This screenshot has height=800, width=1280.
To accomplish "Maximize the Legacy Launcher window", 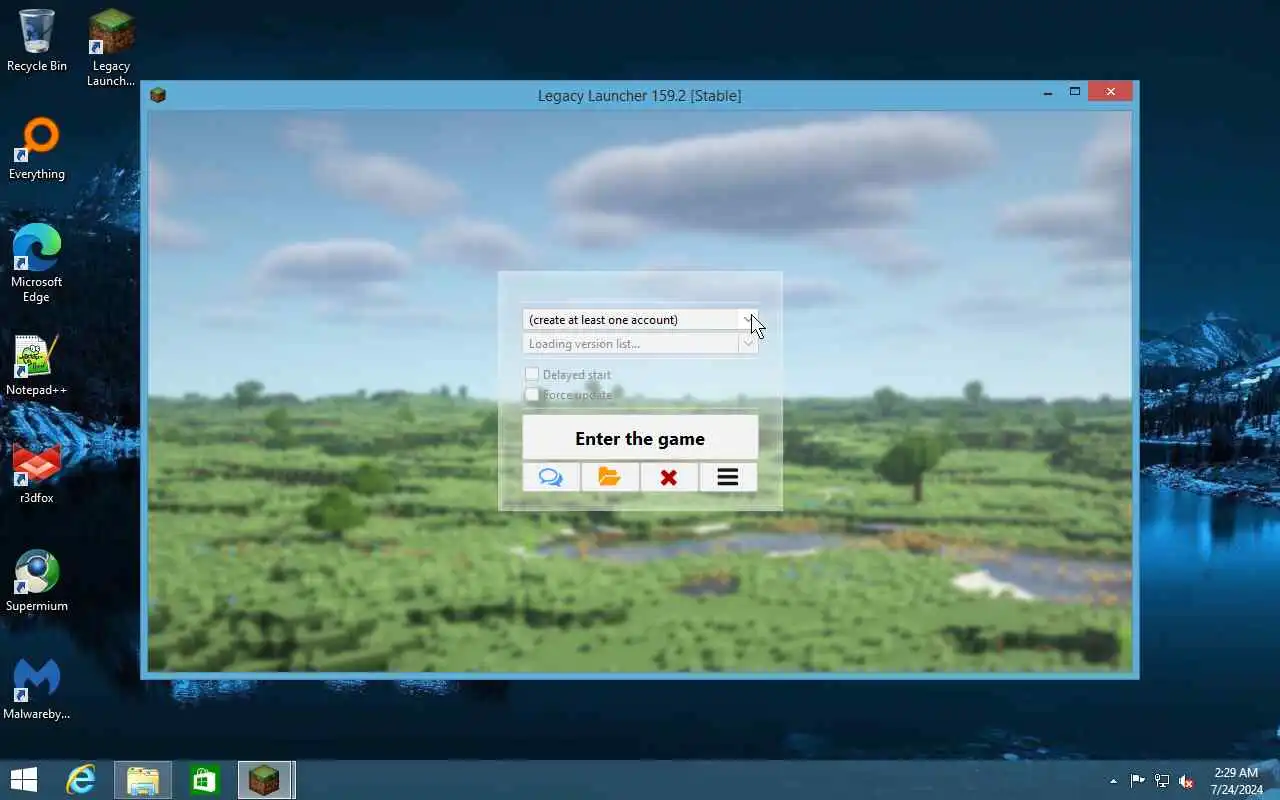I will 1075,92.
